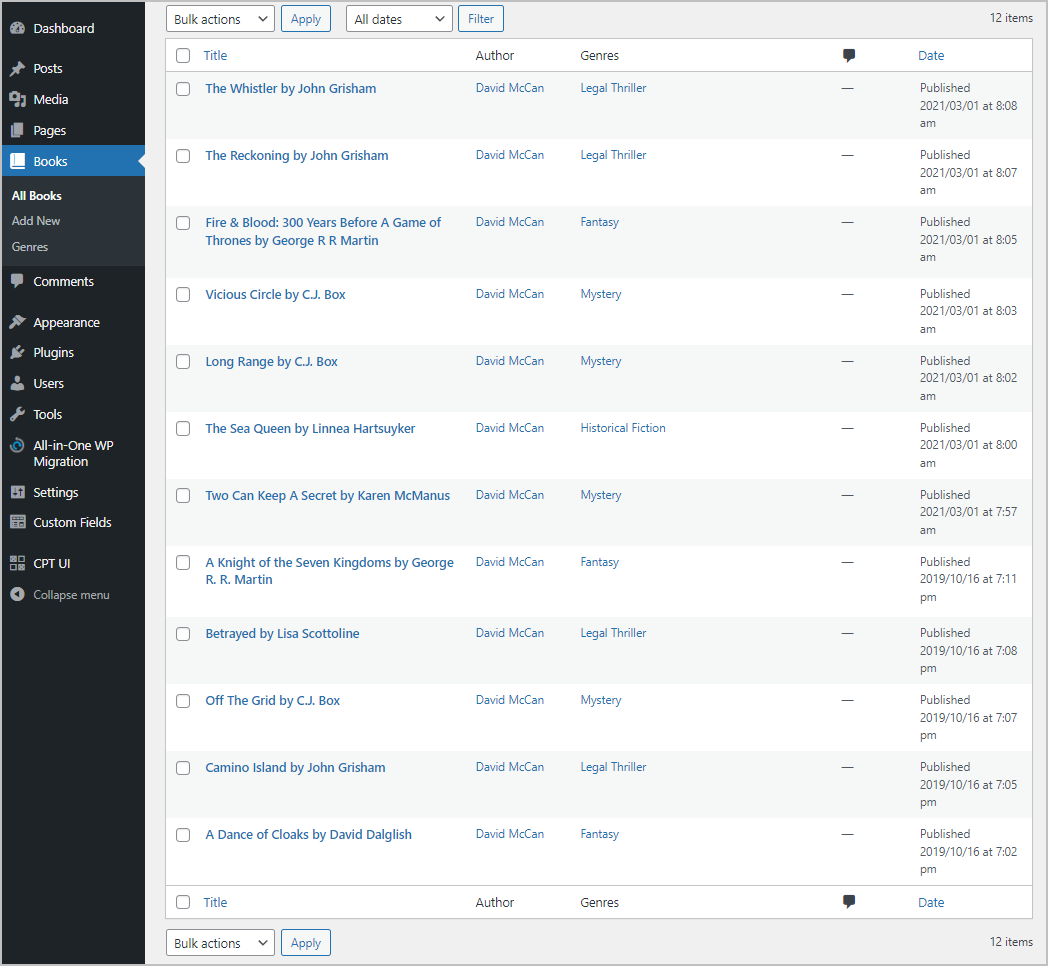Tick the select-all checkbox in the header row
Viewport: 1048px width, 966px height.
[183, 56]
